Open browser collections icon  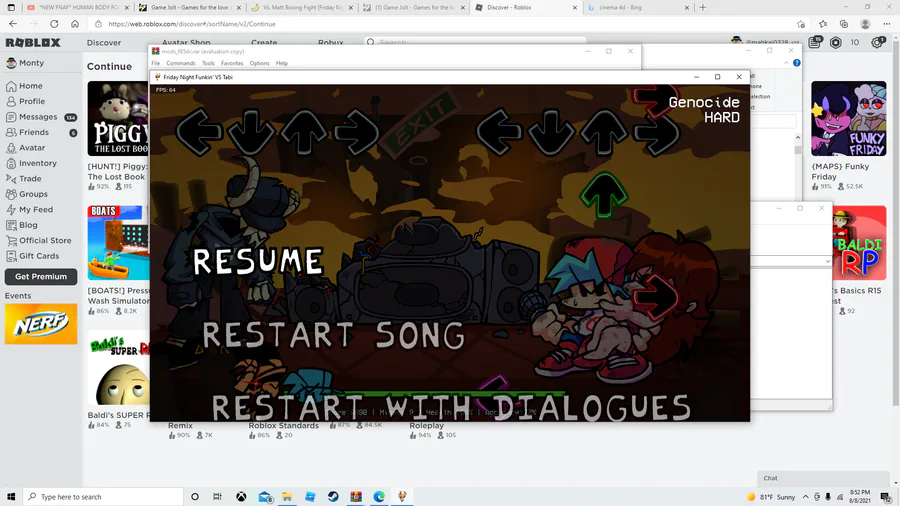844,24
